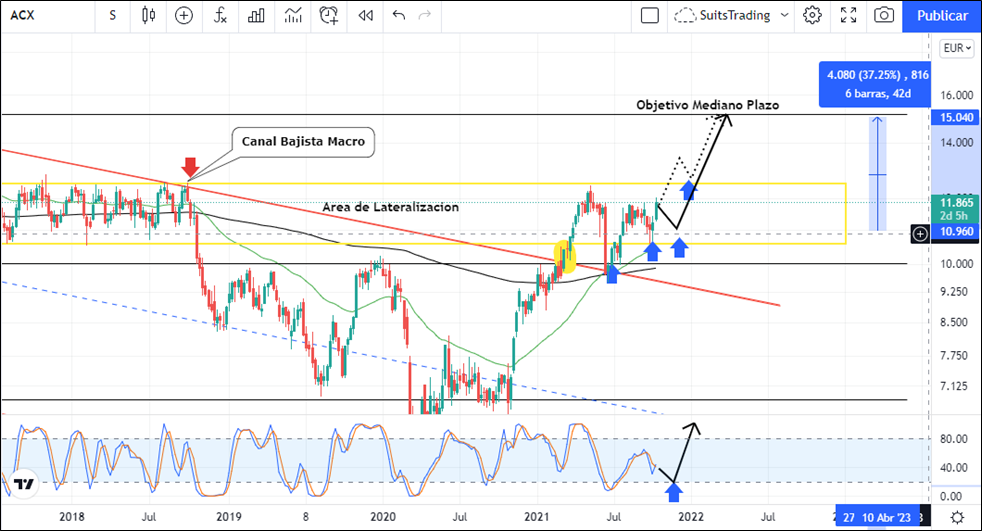Open the EUR currency dropdown
Image resolution: width=982 pixels, height=531 pixels.
tap(957, 48)
